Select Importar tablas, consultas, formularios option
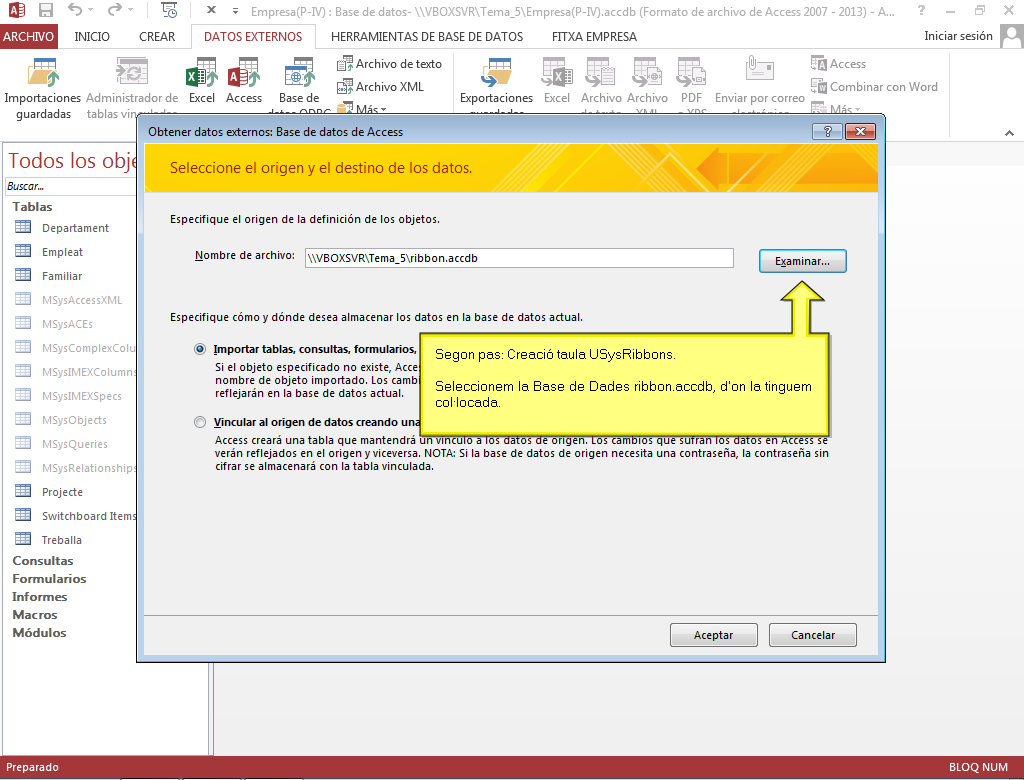The width and height of the screenshot is (1024, 780). tap(200, 349)
